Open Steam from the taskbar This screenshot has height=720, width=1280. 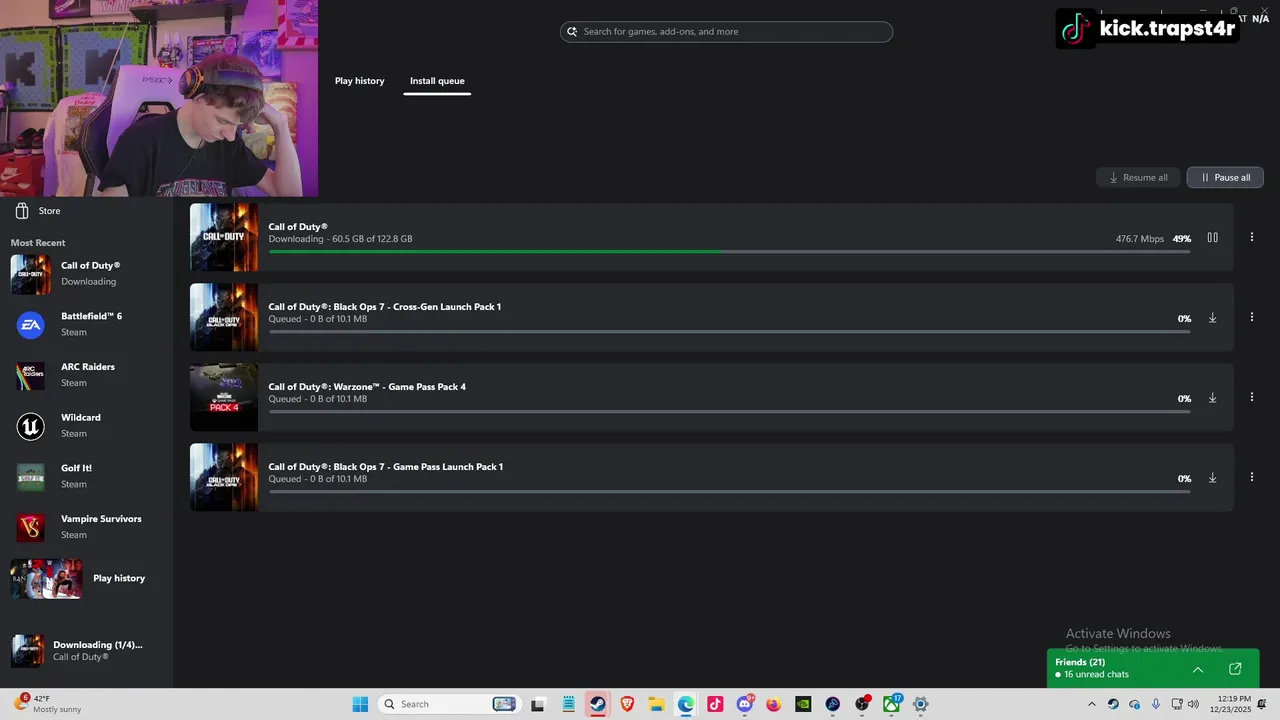[x=597, y=704]
